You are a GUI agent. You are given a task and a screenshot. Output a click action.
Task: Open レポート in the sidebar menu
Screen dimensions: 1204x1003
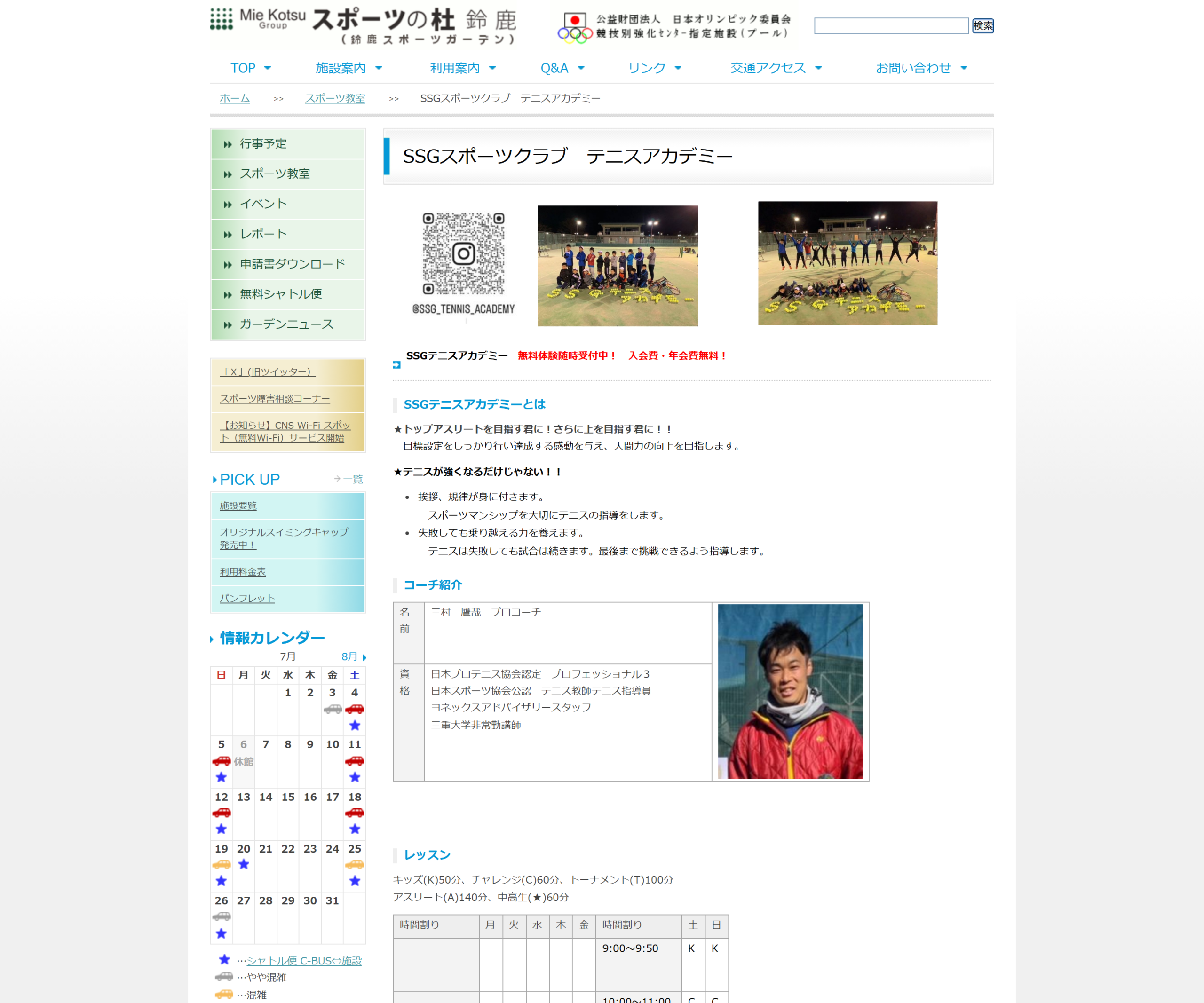point(288,235)
